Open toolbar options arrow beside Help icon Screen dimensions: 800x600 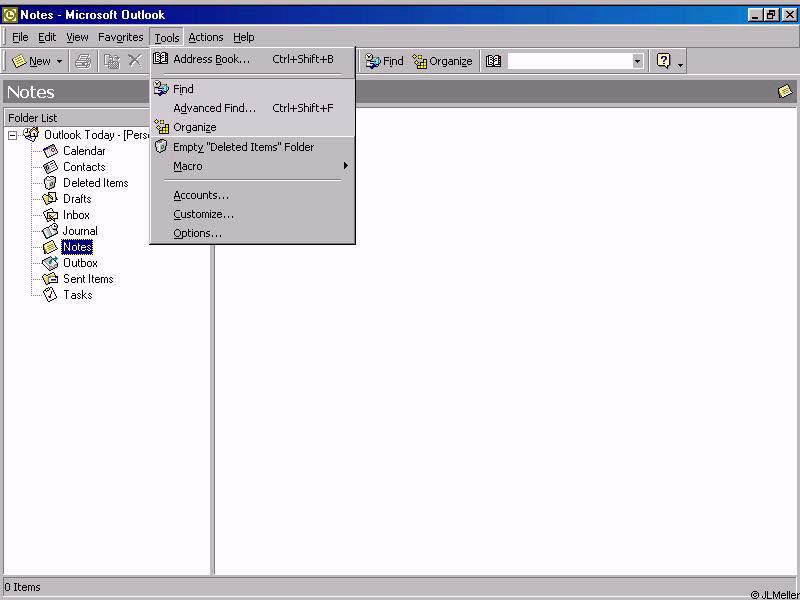coord(681,63)
